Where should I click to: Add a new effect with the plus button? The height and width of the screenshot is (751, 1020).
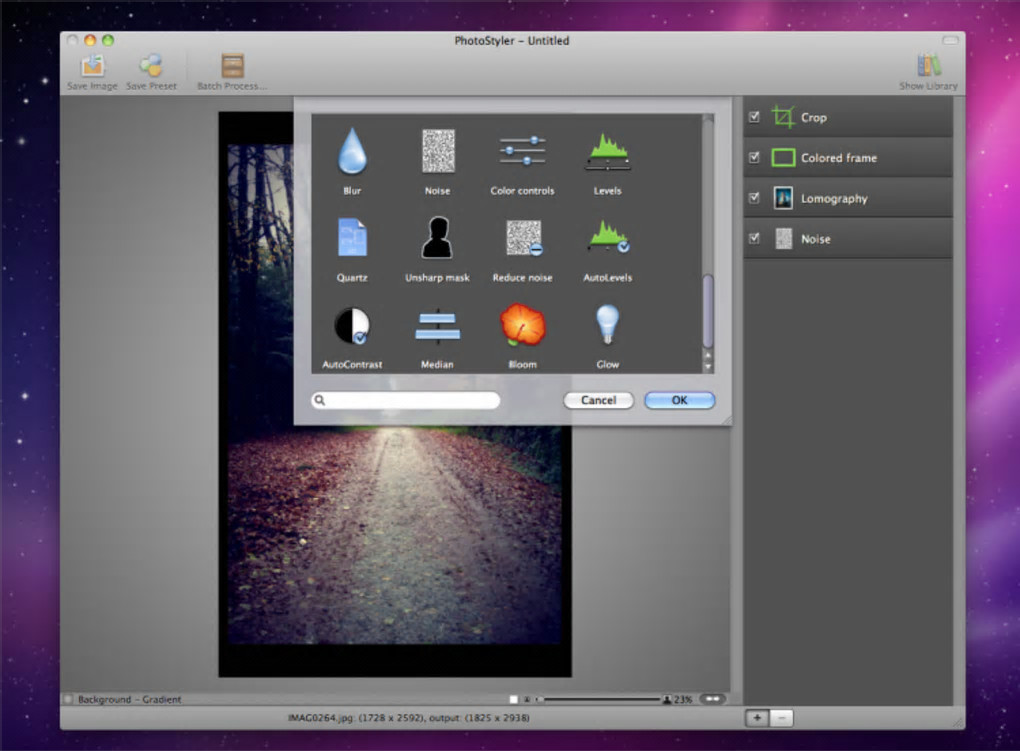(757, 717)
